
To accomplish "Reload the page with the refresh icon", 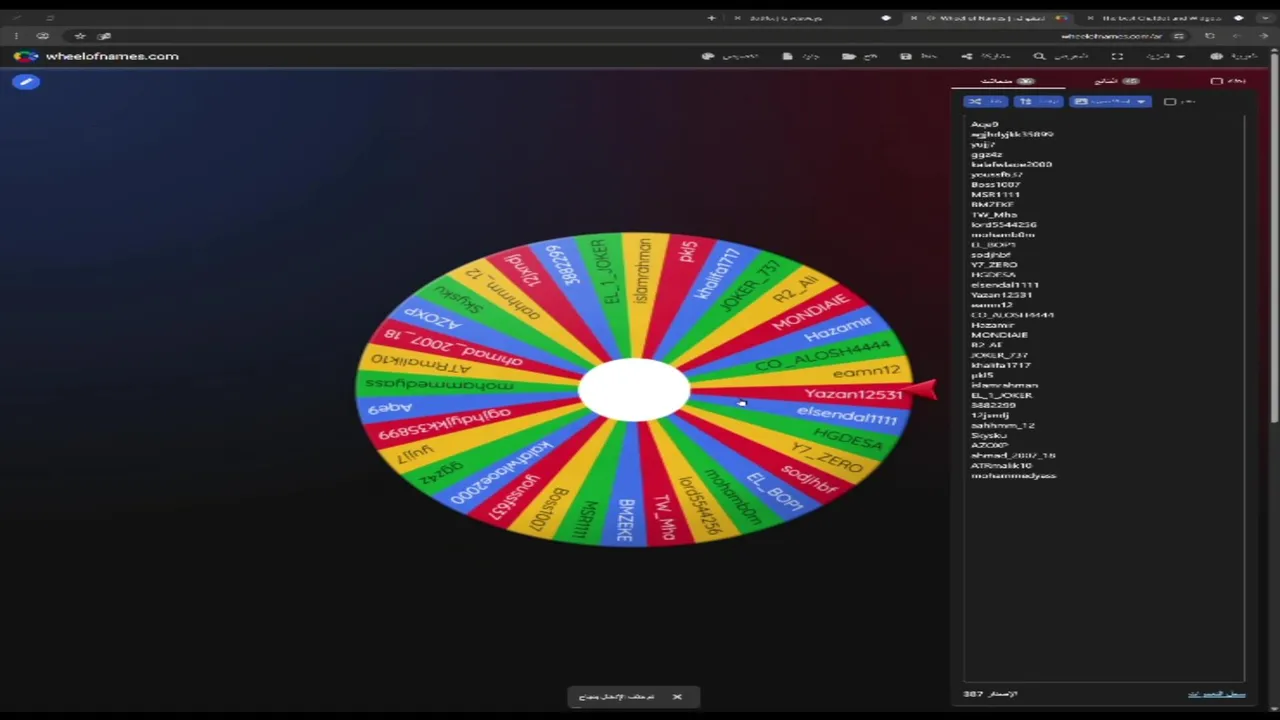I will click(x=1209, y=36).
